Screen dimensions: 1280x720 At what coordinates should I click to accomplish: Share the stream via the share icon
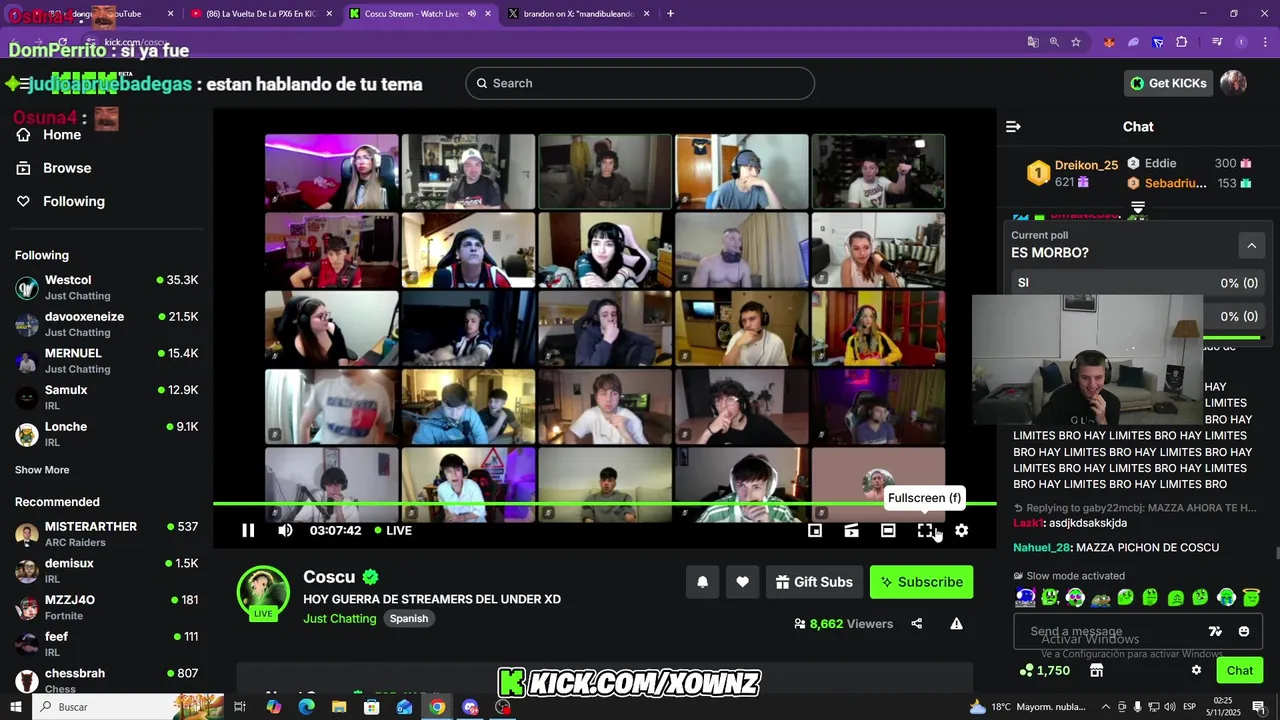(916, 624)
